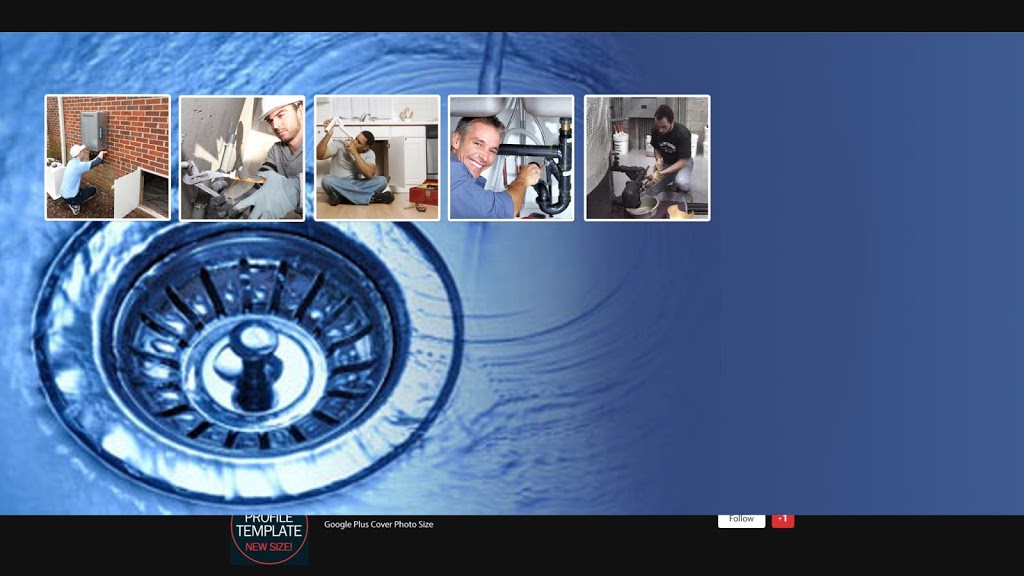Image resolution: width=1024 pixels, height=576 pixels.
Task: Click the Google Plus Cover Photo Size title
Action: tap(378, 524)
